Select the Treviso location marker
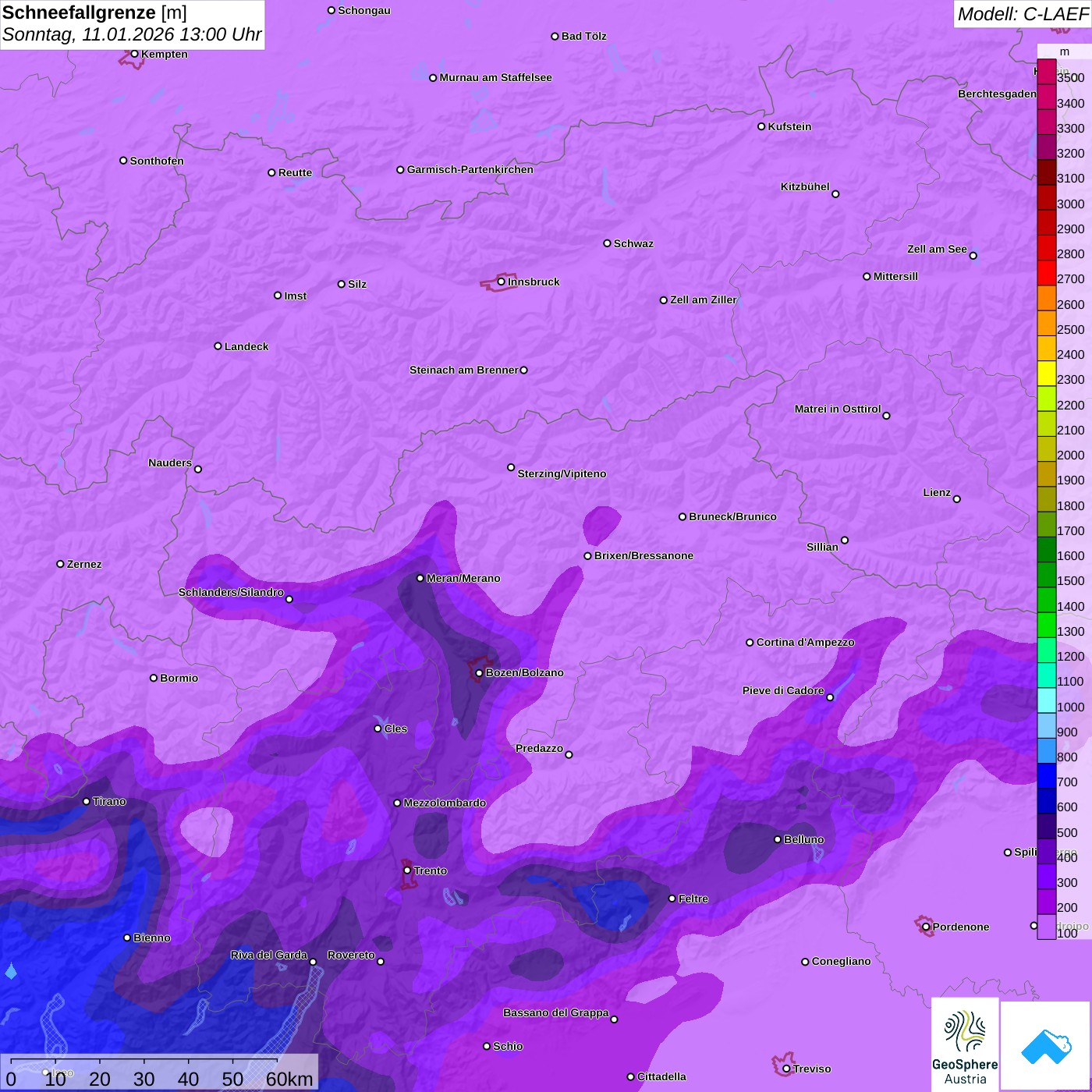This screenshot has height=1092, width=1092. coord(786,1069)
